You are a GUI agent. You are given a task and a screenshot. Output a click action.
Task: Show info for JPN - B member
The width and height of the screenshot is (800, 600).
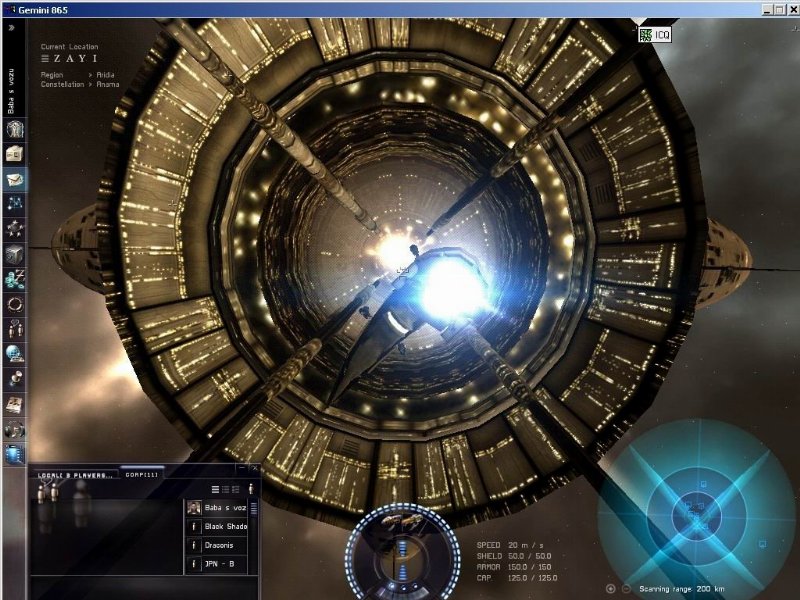(193, 564)
